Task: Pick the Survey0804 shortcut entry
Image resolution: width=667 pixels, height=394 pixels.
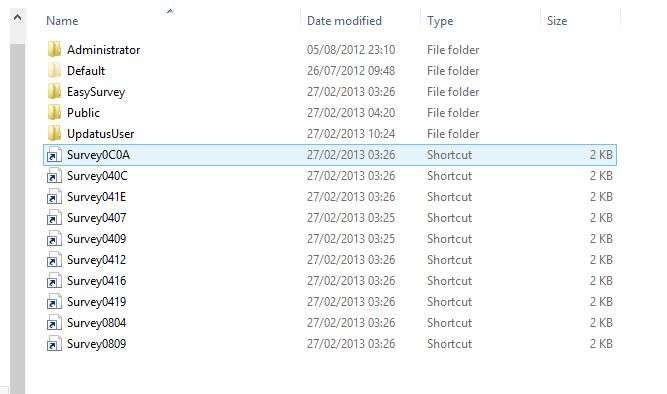Action: (330, 323)
